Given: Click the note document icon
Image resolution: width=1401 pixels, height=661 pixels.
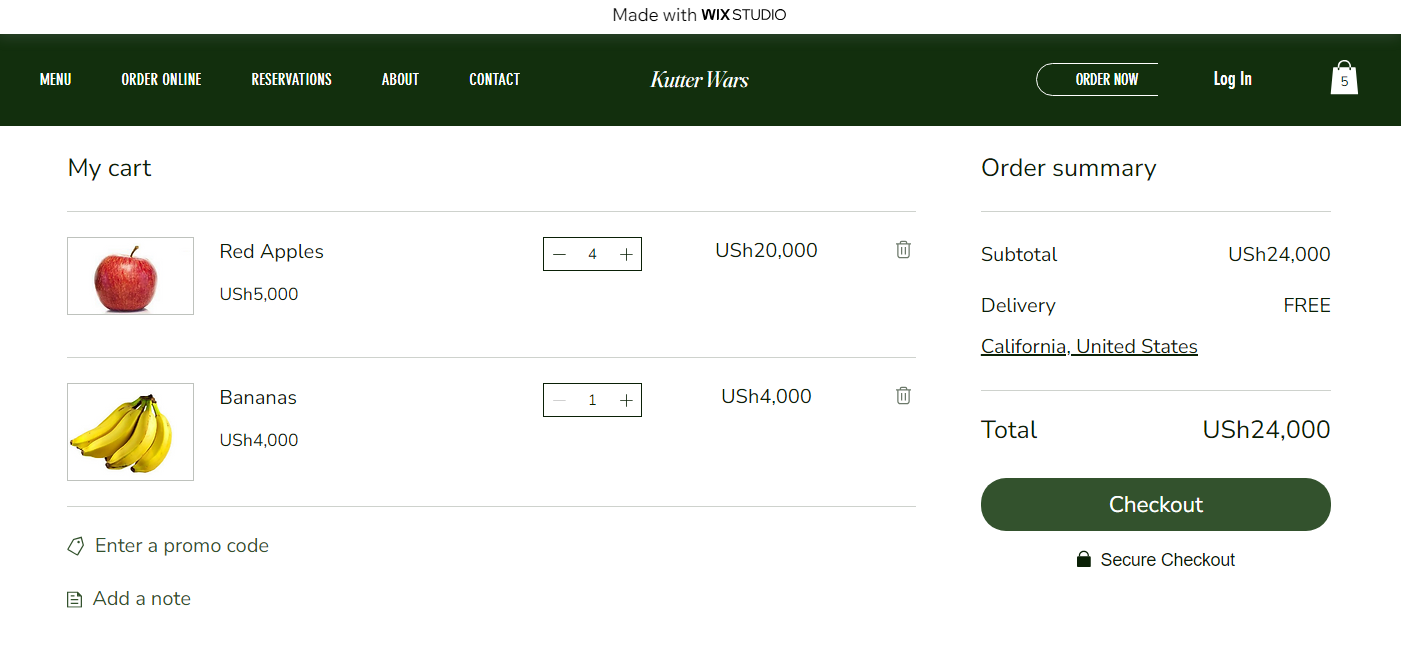Looking at the screenshot, I should tap(74, 598).
